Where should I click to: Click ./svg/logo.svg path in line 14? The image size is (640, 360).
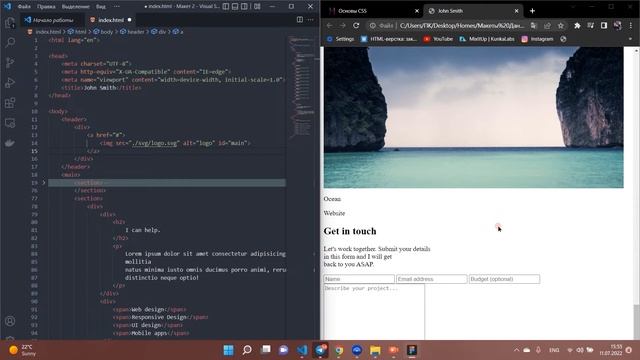pos(155,143)
